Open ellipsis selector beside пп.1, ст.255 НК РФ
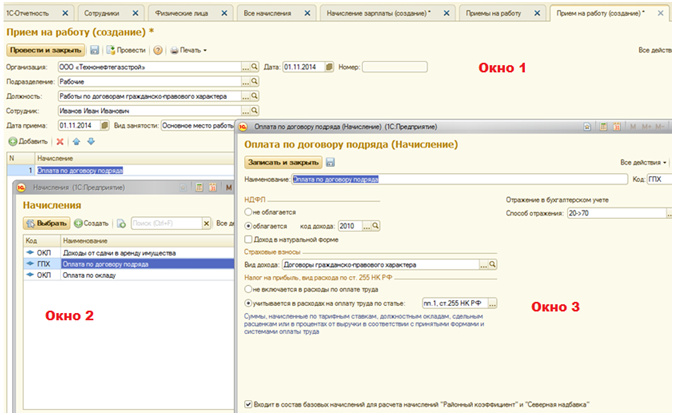This screenshot has height=415, width=674. click(x=492, y=303)
